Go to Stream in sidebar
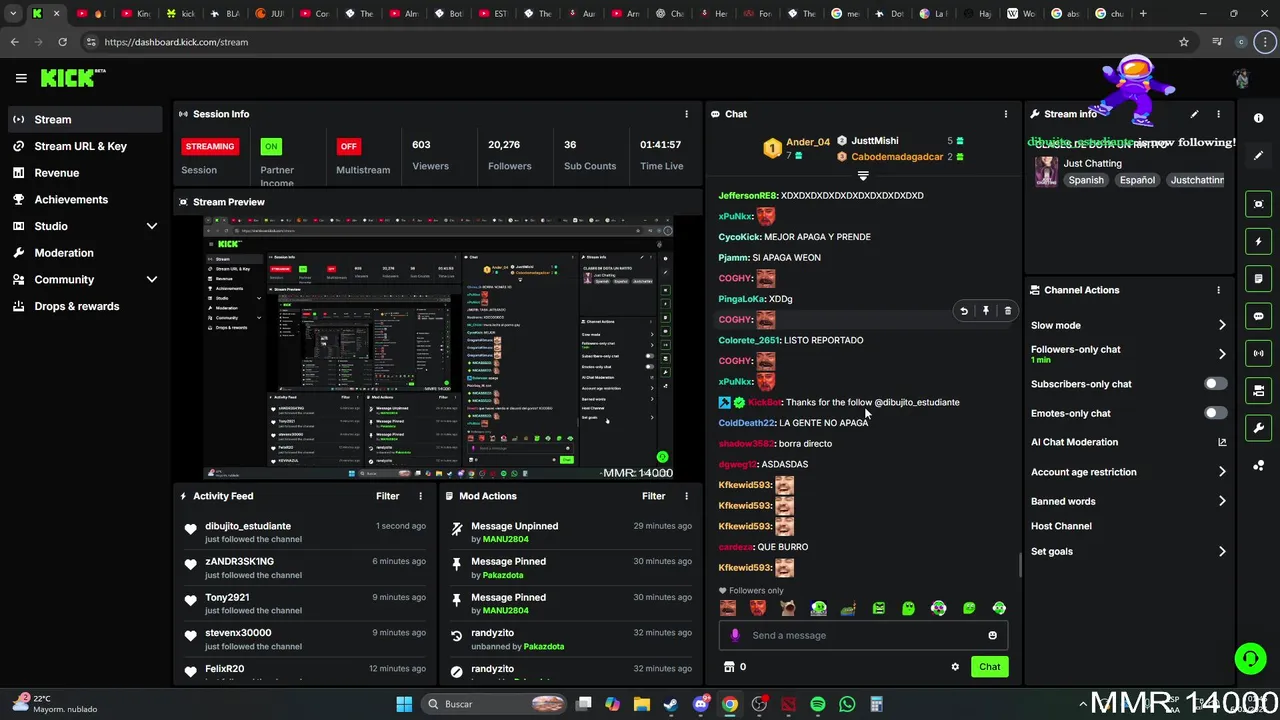Viewport: 1280px width, 720px height. 85,119
